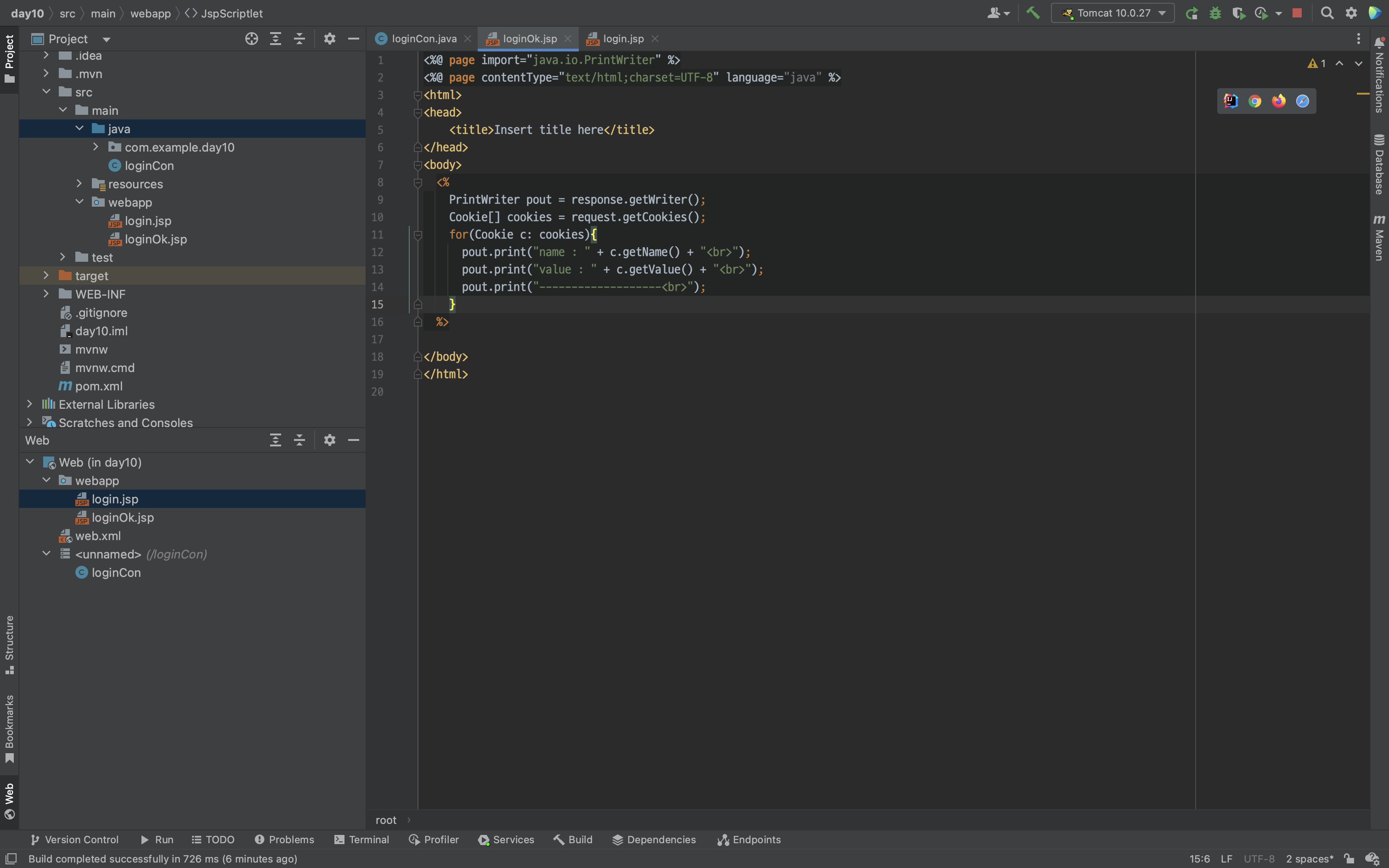Click the Build project hammer icon
1389x868 pixels.
click(x=1033, y=13)
